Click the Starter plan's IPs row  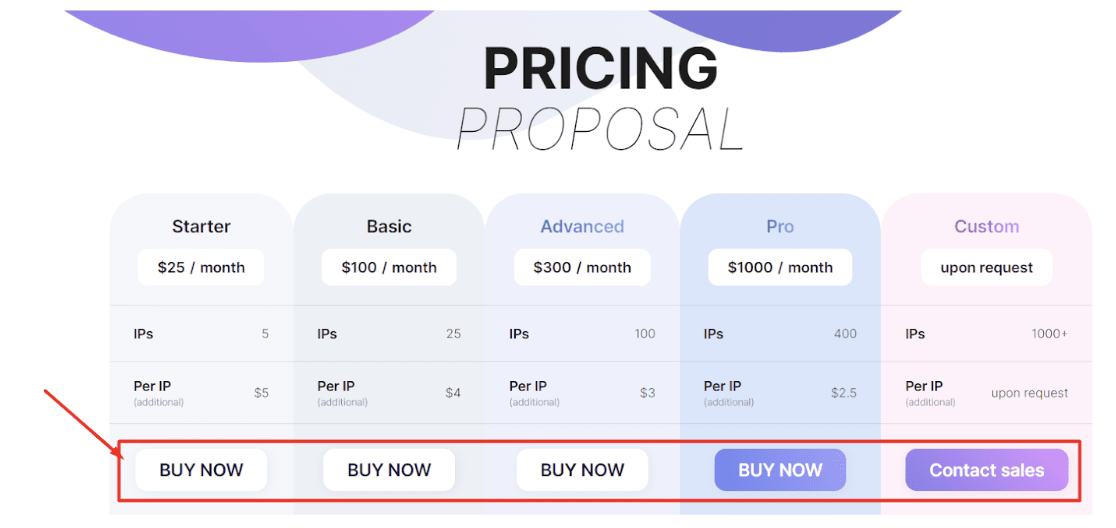pos(201,334)
